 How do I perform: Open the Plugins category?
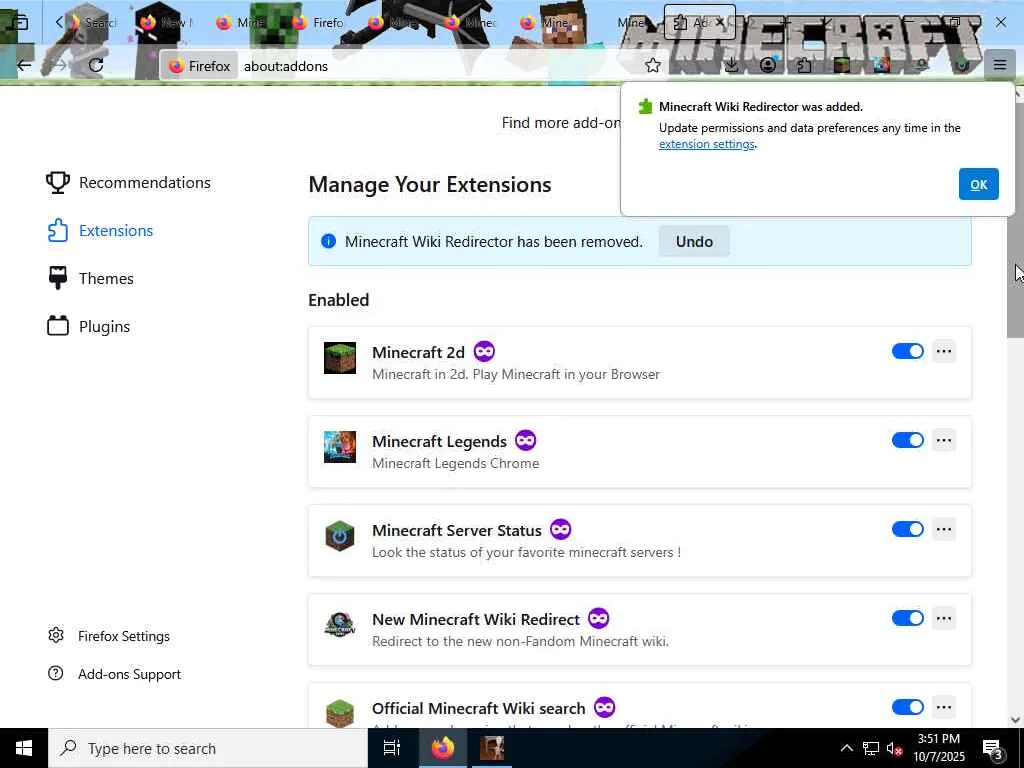pos(89,327)
